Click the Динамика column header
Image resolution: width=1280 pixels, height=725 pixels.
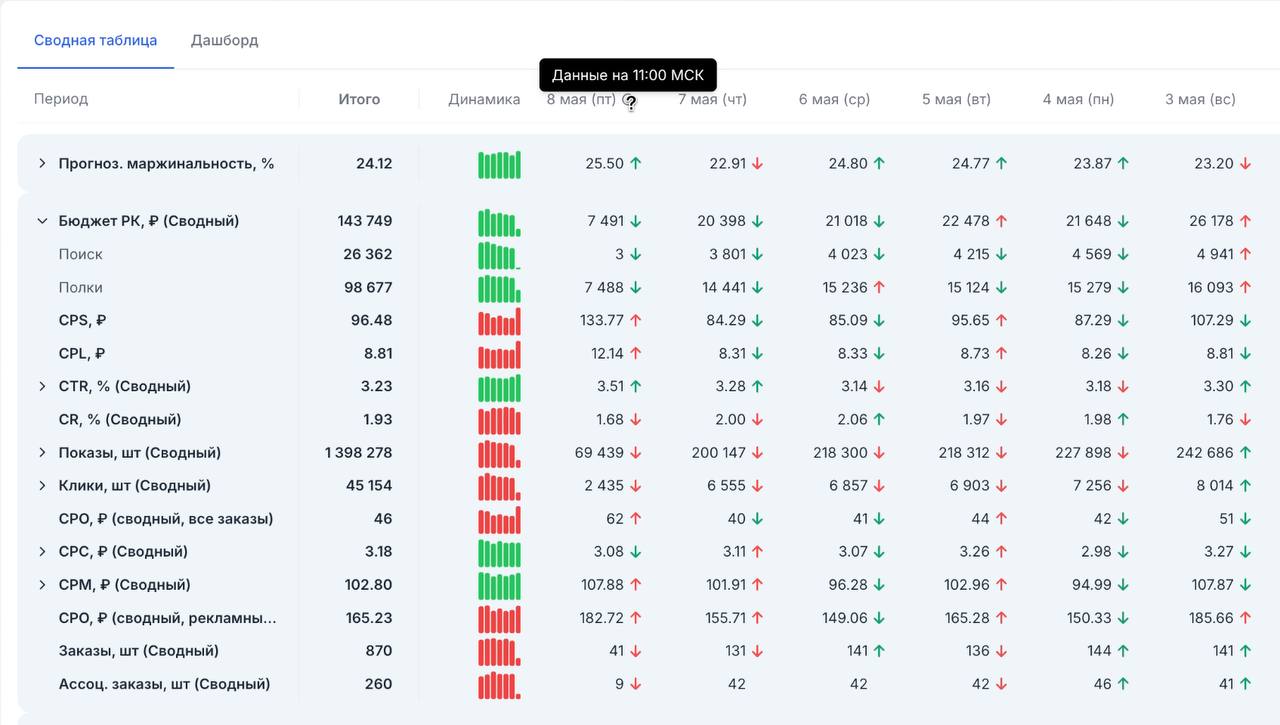[x=484, y=99]
